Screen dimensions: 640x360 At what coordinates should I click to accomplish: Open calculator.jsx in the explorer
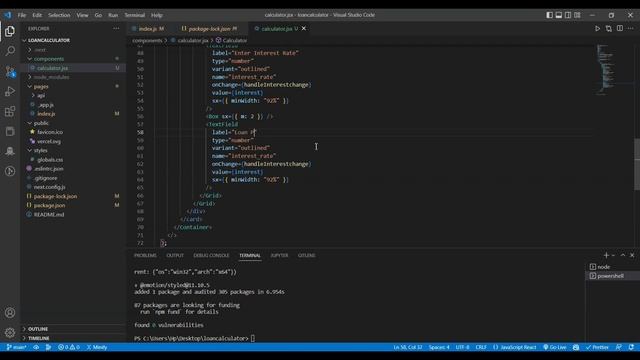[73, 68]
